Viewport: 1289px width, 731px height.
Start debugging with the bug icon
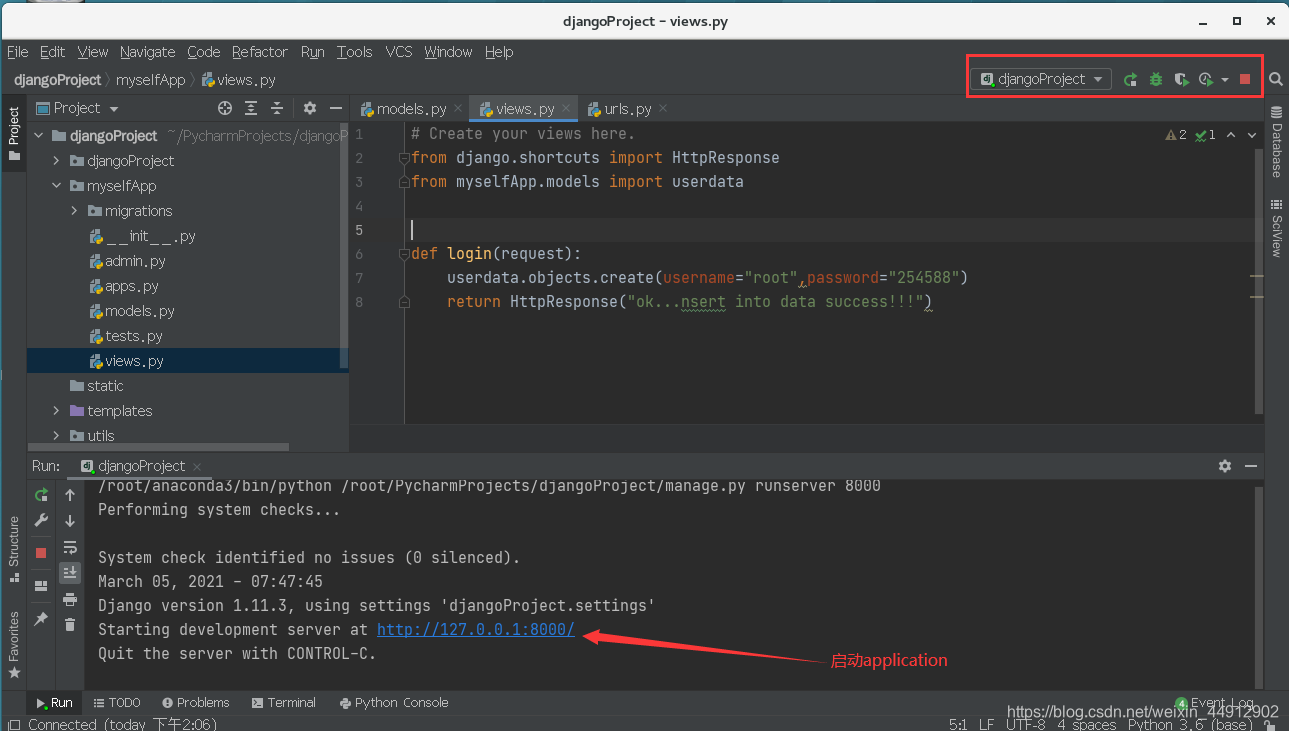(1156, 79)
